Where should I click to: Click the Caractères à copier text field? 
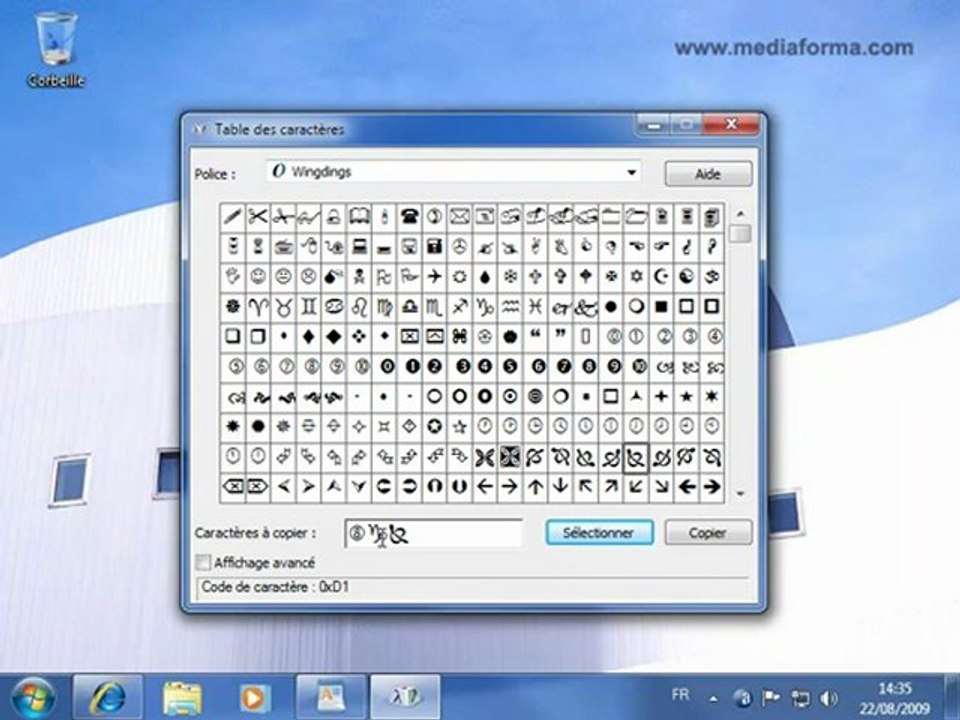433,534
